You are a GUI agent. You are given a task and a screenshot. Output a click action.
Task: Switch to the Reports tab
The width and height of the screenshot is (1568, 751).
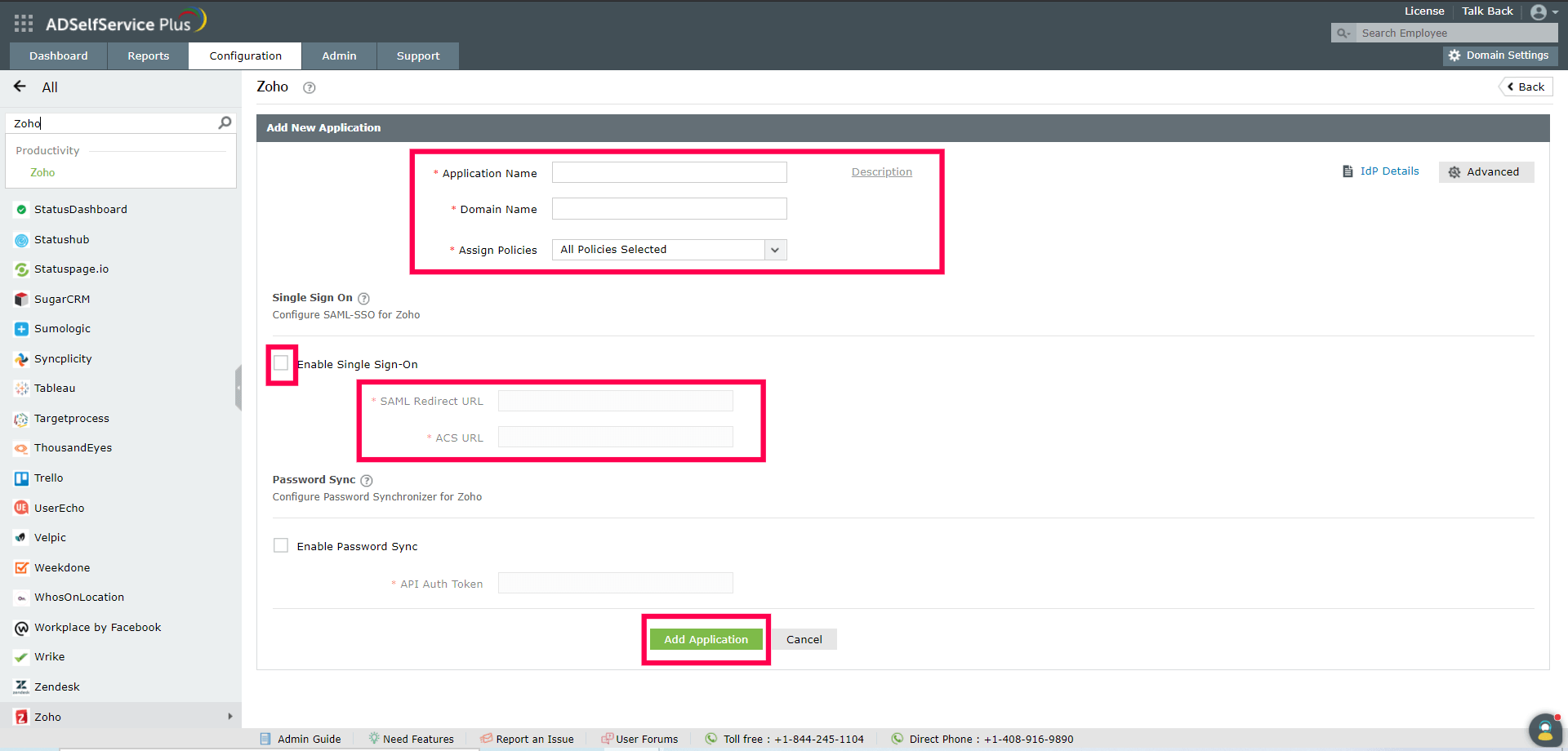[149, 56]
